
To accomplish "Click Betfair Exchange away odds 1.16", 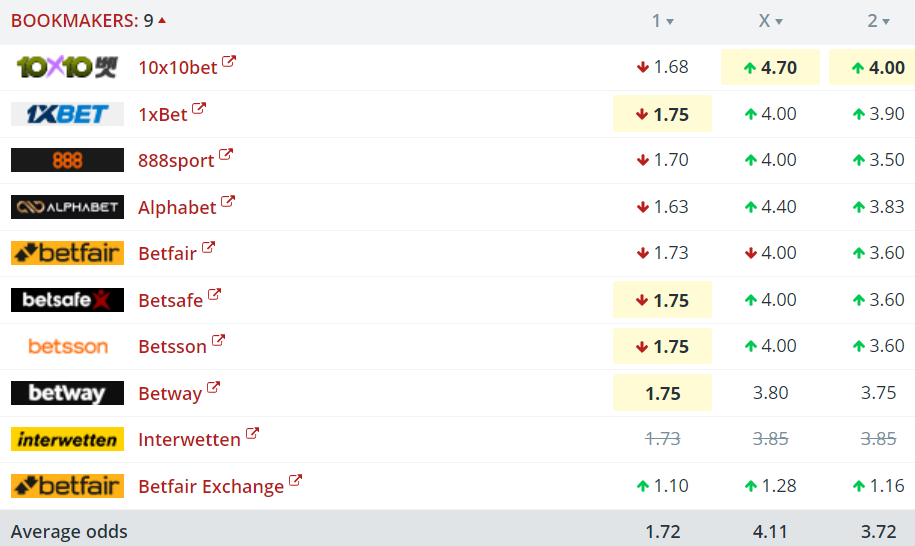I will tap(878, 486).
